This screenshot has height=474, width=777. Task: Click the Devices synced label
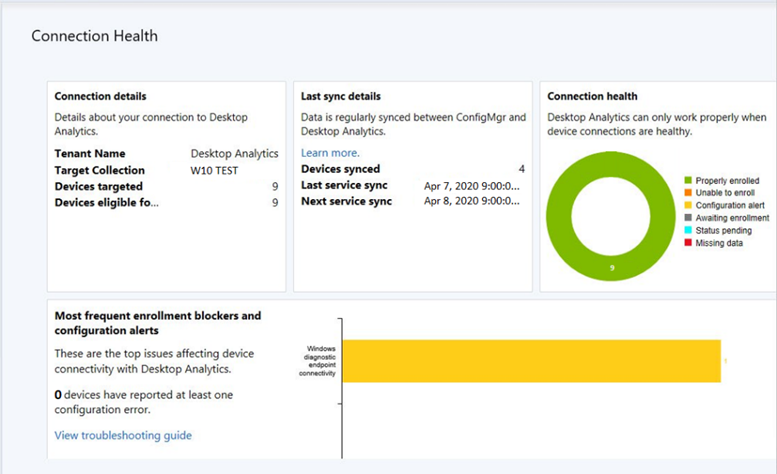pyautogui.click(x=340, y=169)
